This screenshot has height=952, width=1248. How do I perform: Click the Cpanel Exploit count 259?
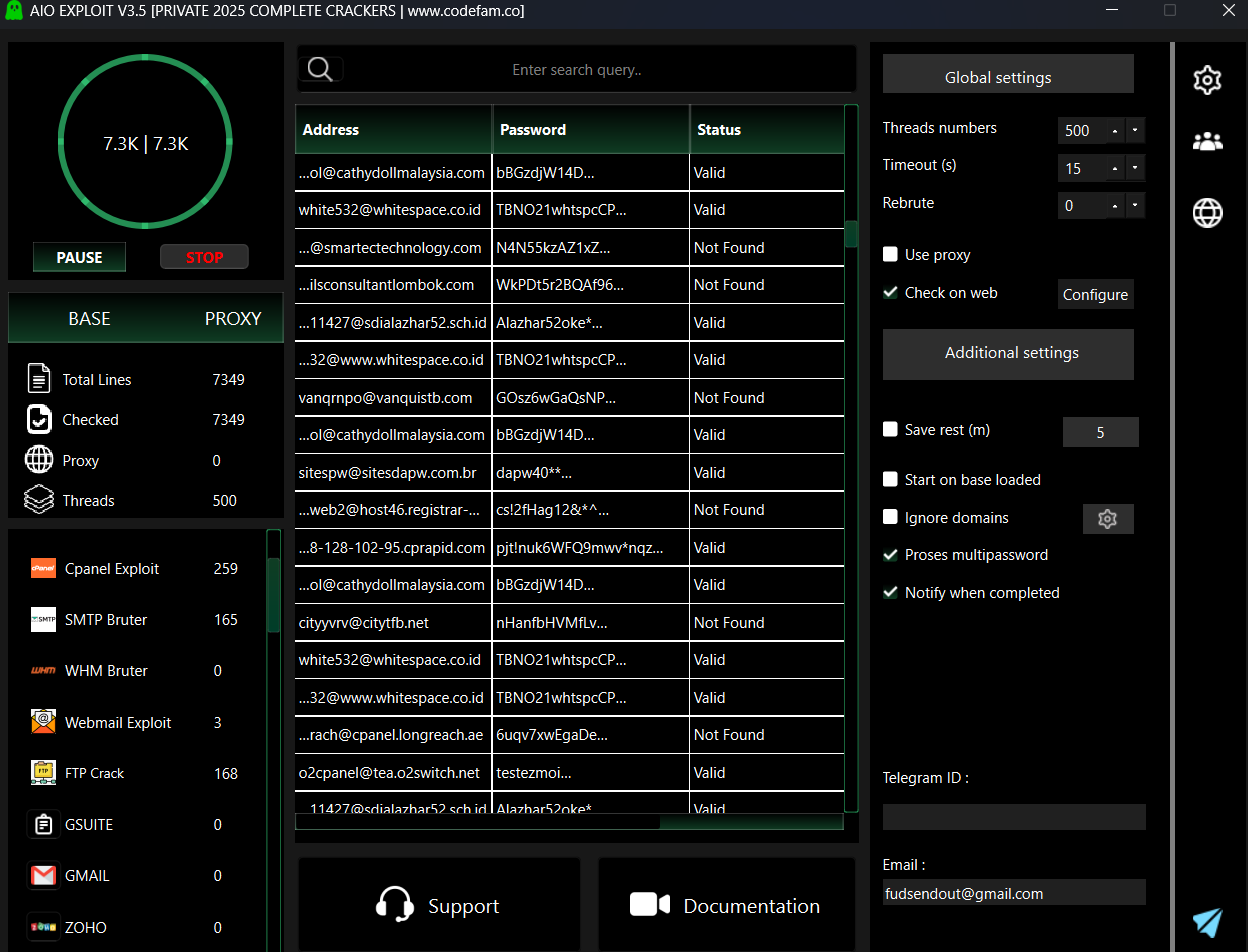[226, 568]
